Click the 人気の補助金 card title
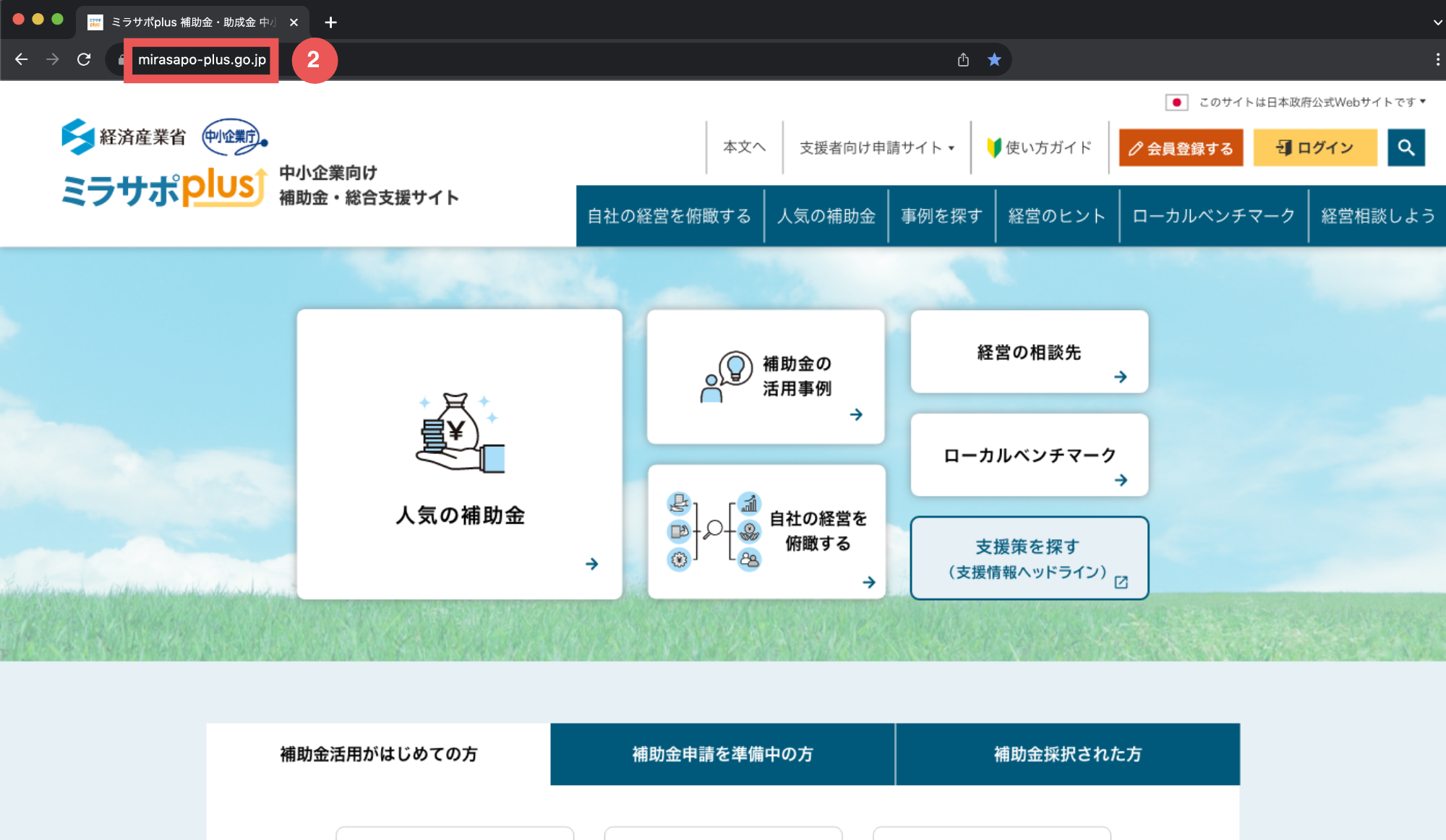The image size is (1446, 840). [460, 515]
